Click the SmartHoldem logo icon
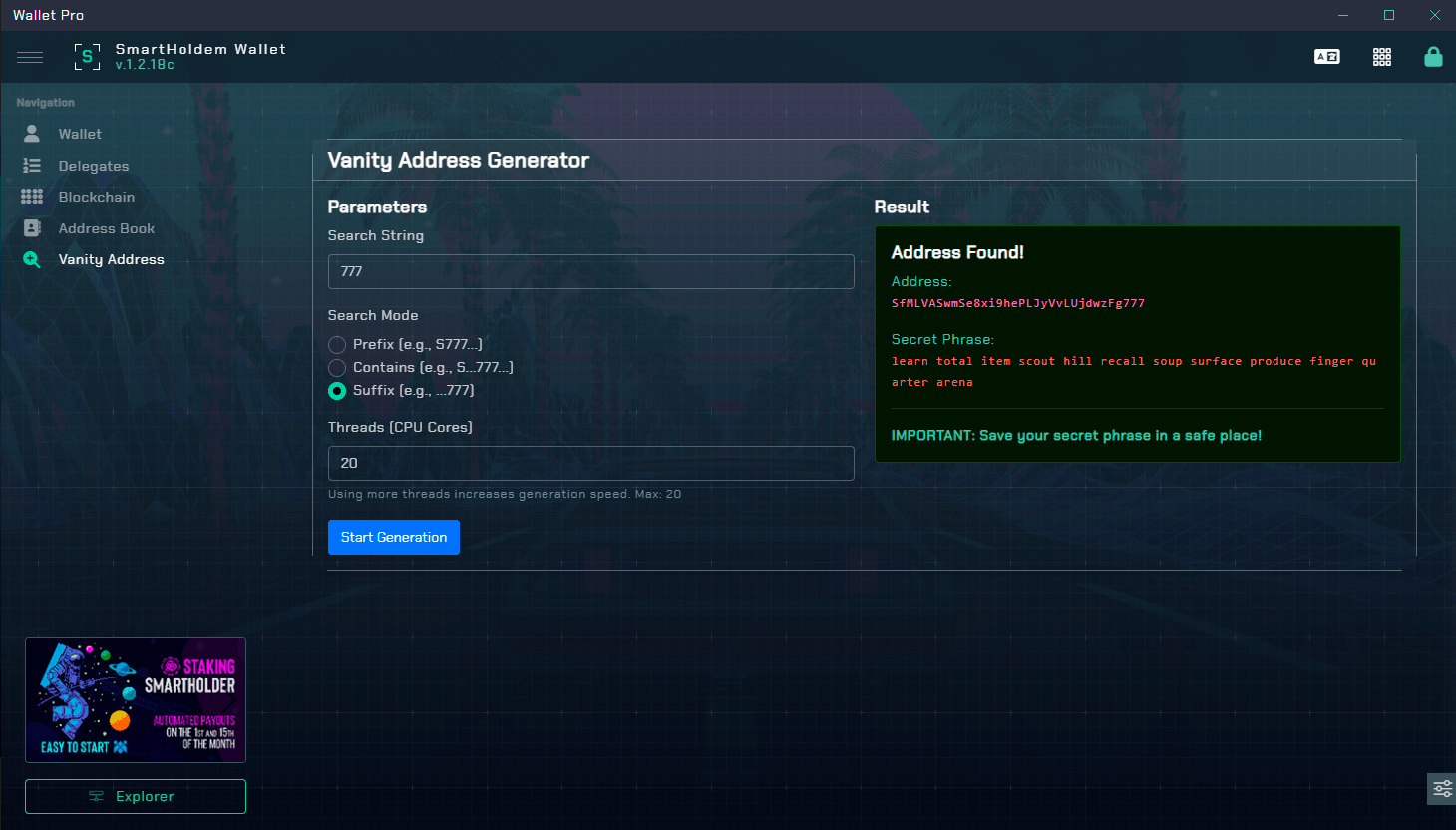The height and width of the screenshot is (830, 1456). 87,57
